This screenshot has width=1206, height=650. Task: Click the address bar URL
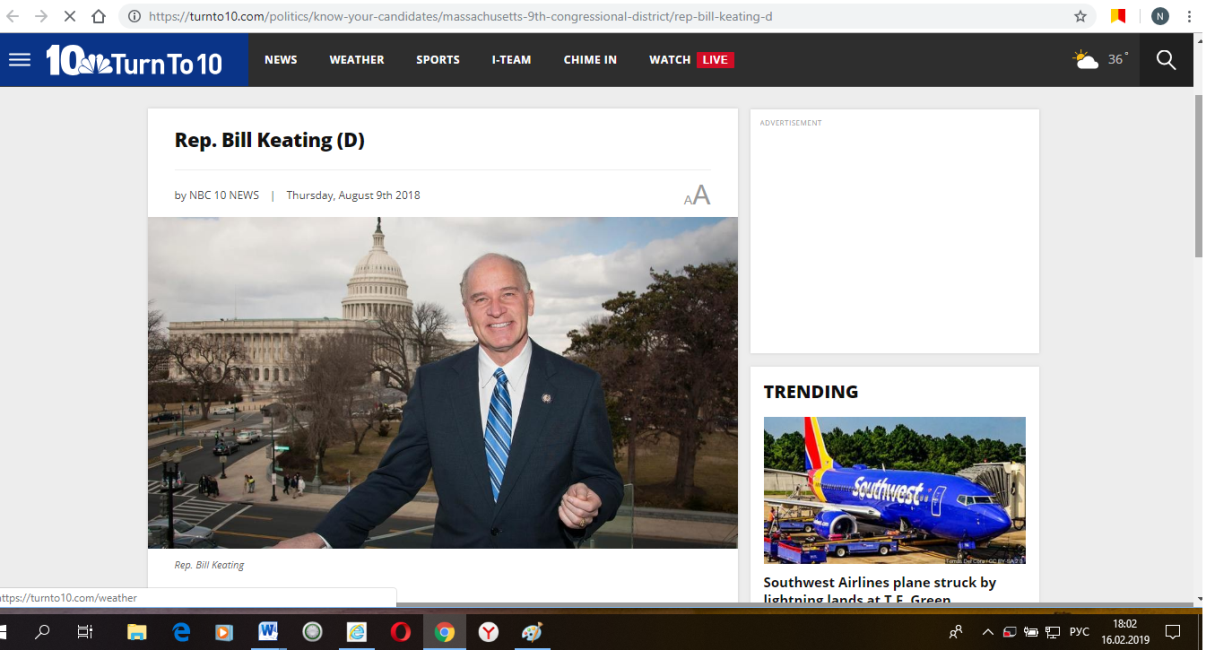click(460, 16)
